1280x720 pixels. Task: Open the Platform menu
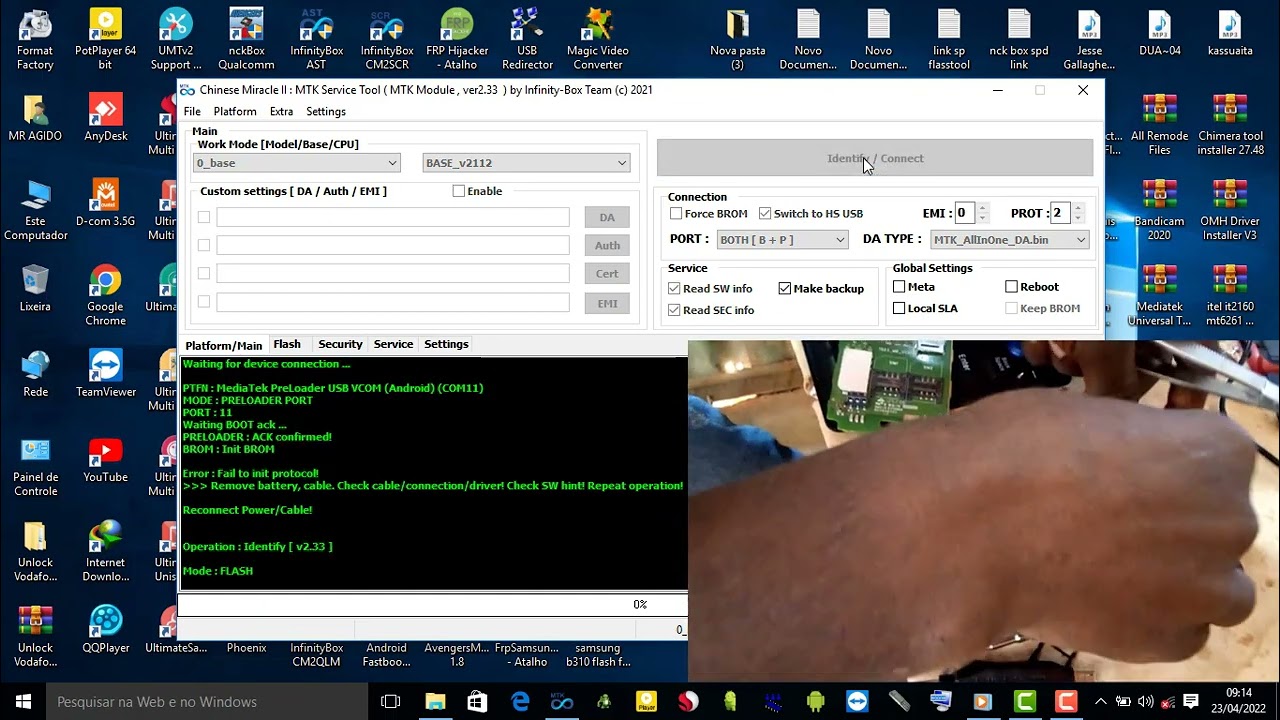[x=235, y=112]
